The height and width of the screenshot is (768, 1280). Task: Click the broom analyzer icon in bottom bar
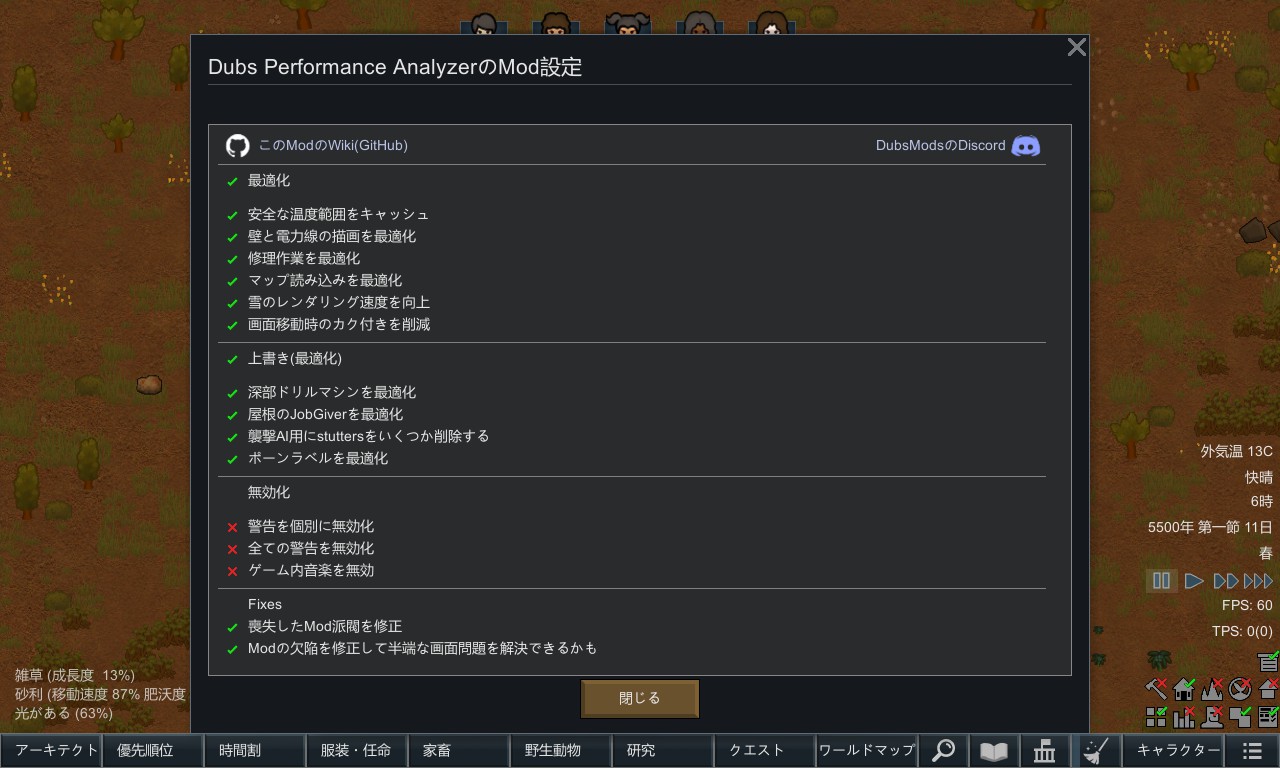pyautogui.click(x=1095, y=750)
